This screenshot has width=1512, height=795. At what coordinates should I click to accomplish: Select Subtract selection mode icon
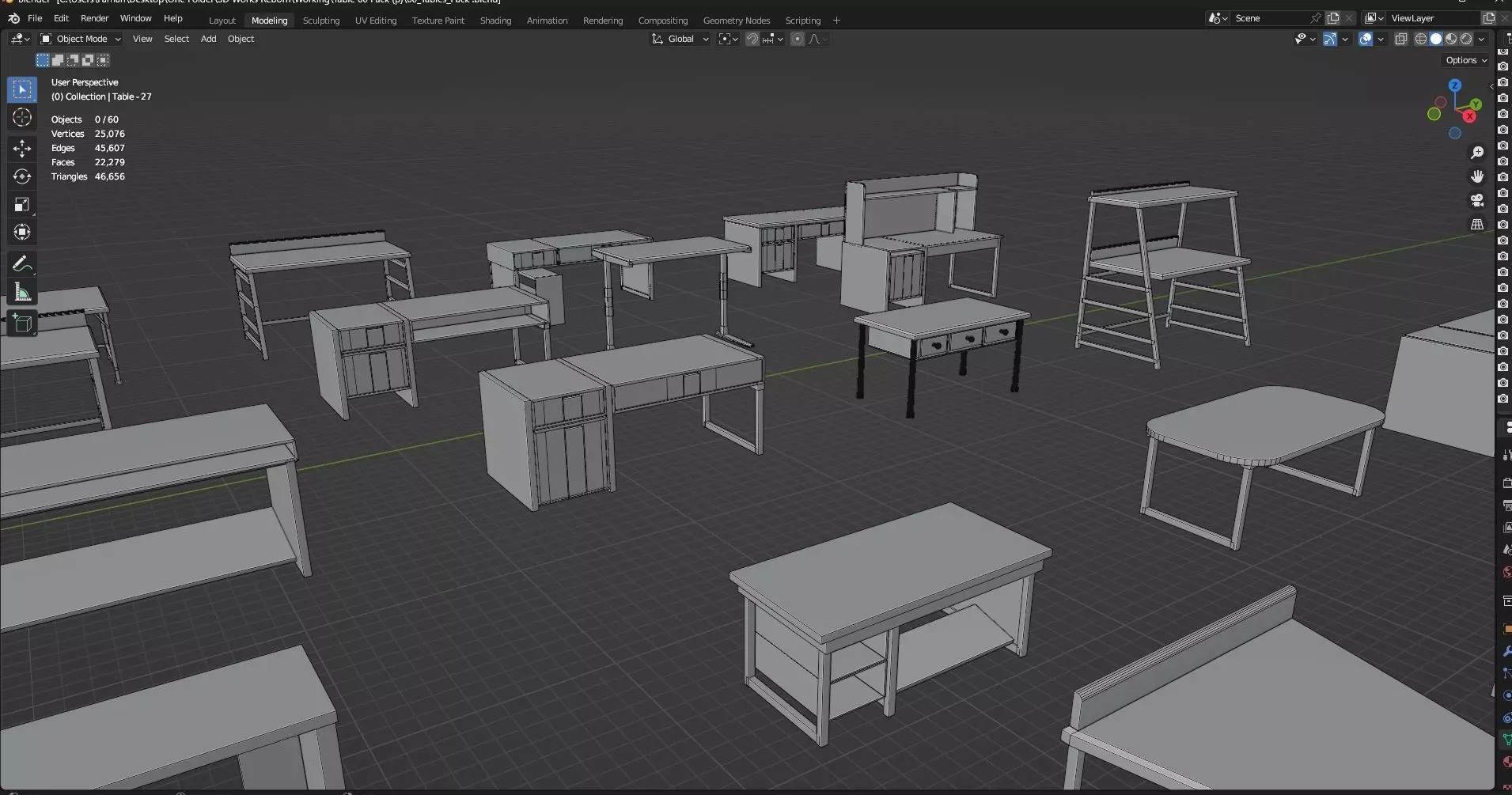[73, 60]
